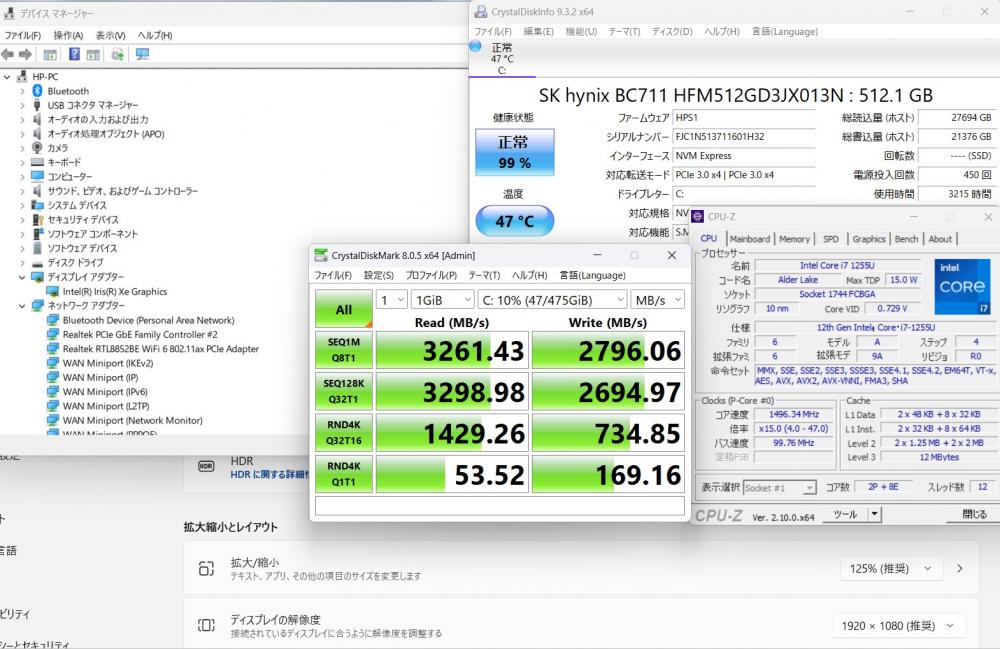Open 操作(A) menu in Device Manager
Image resolution: width=1000 pixels, height=649 pixels.
pos(68,36)
